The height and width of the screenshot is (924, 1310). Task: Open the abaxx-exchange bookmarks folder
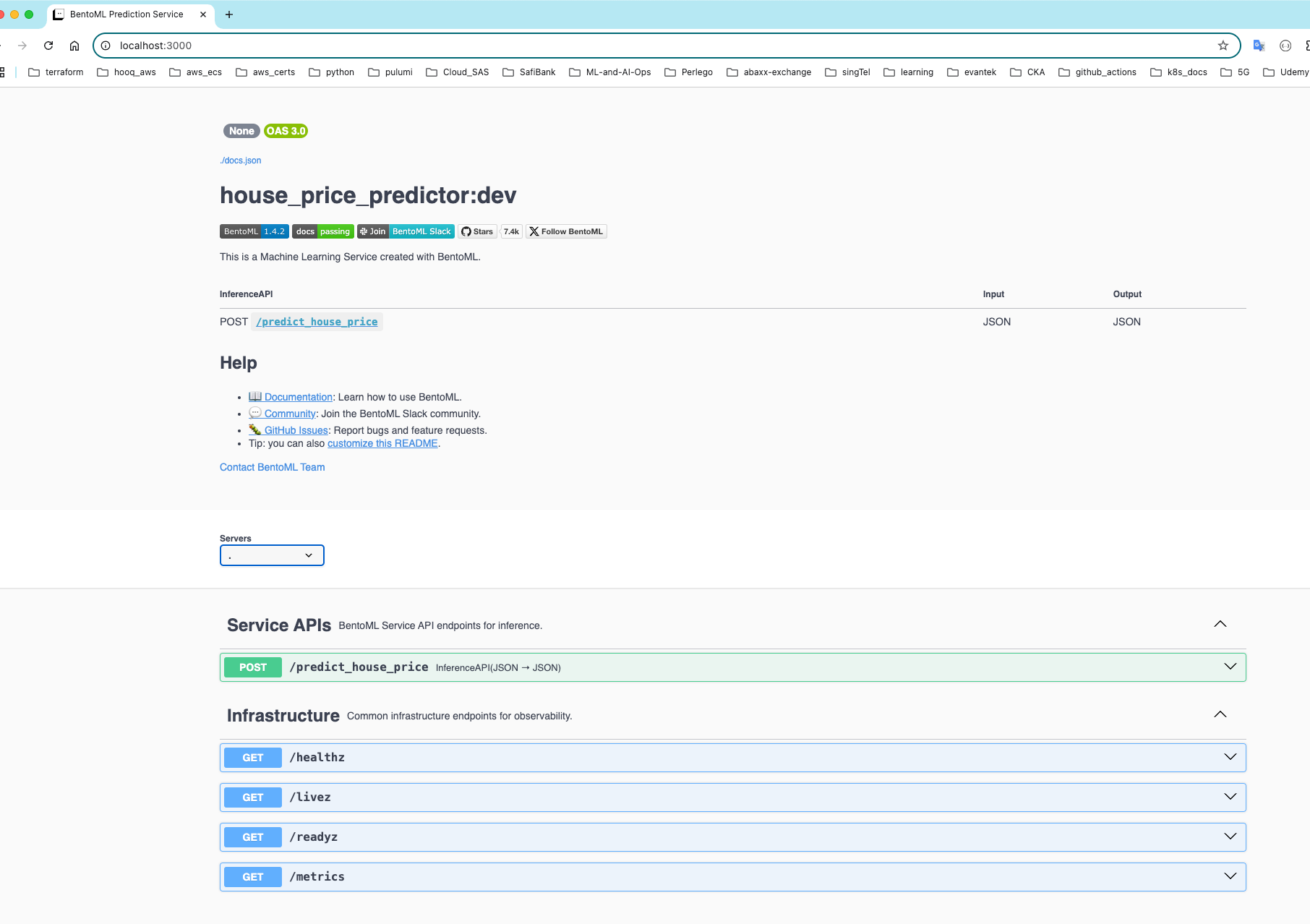(769, 72)
